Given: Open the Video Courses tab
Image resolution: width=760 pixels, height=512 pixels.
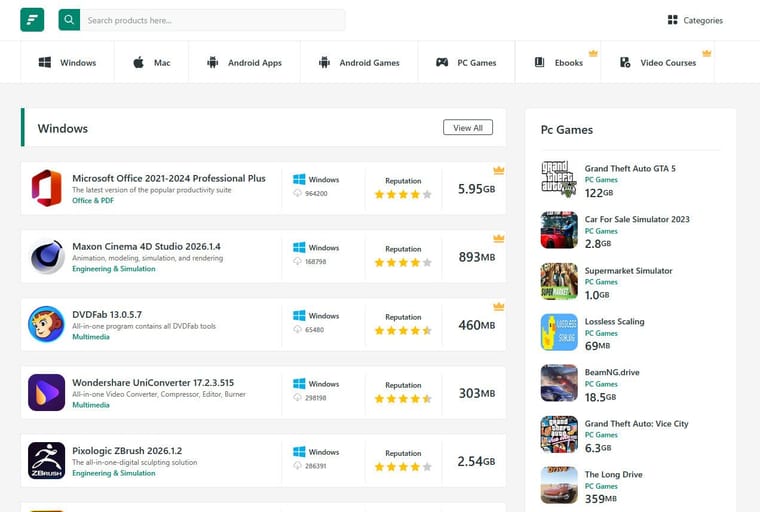Looking at the screenshot, I should point(658,62).
